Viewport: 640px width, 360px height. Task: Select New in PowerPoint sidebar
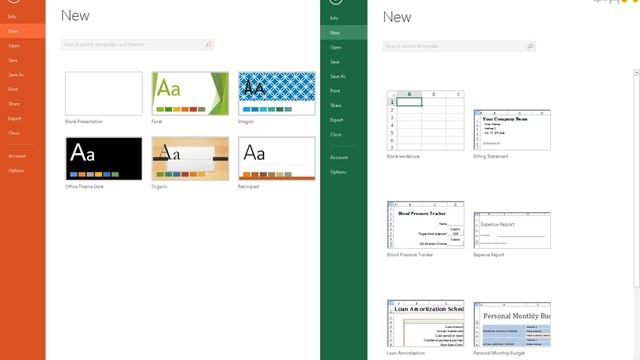22,31
